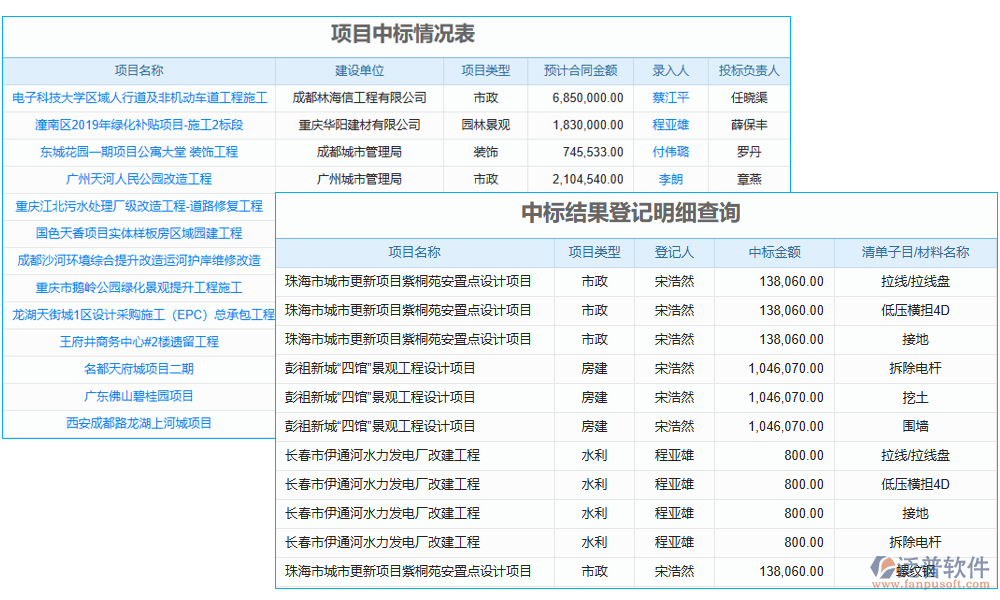Click the 预计合同金额 column header

coord(583,70)
